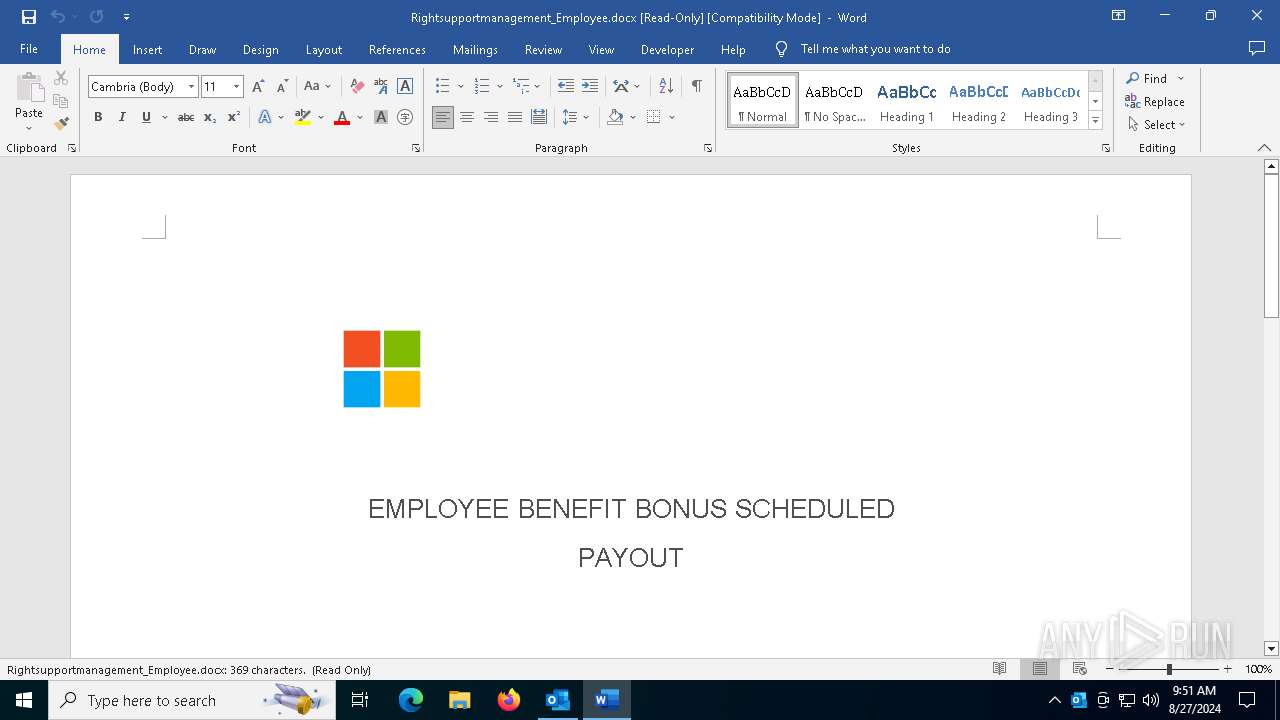Screen dimensions: 1280x720
Task: Toggle Italic formatting
Action: (122, 117)
